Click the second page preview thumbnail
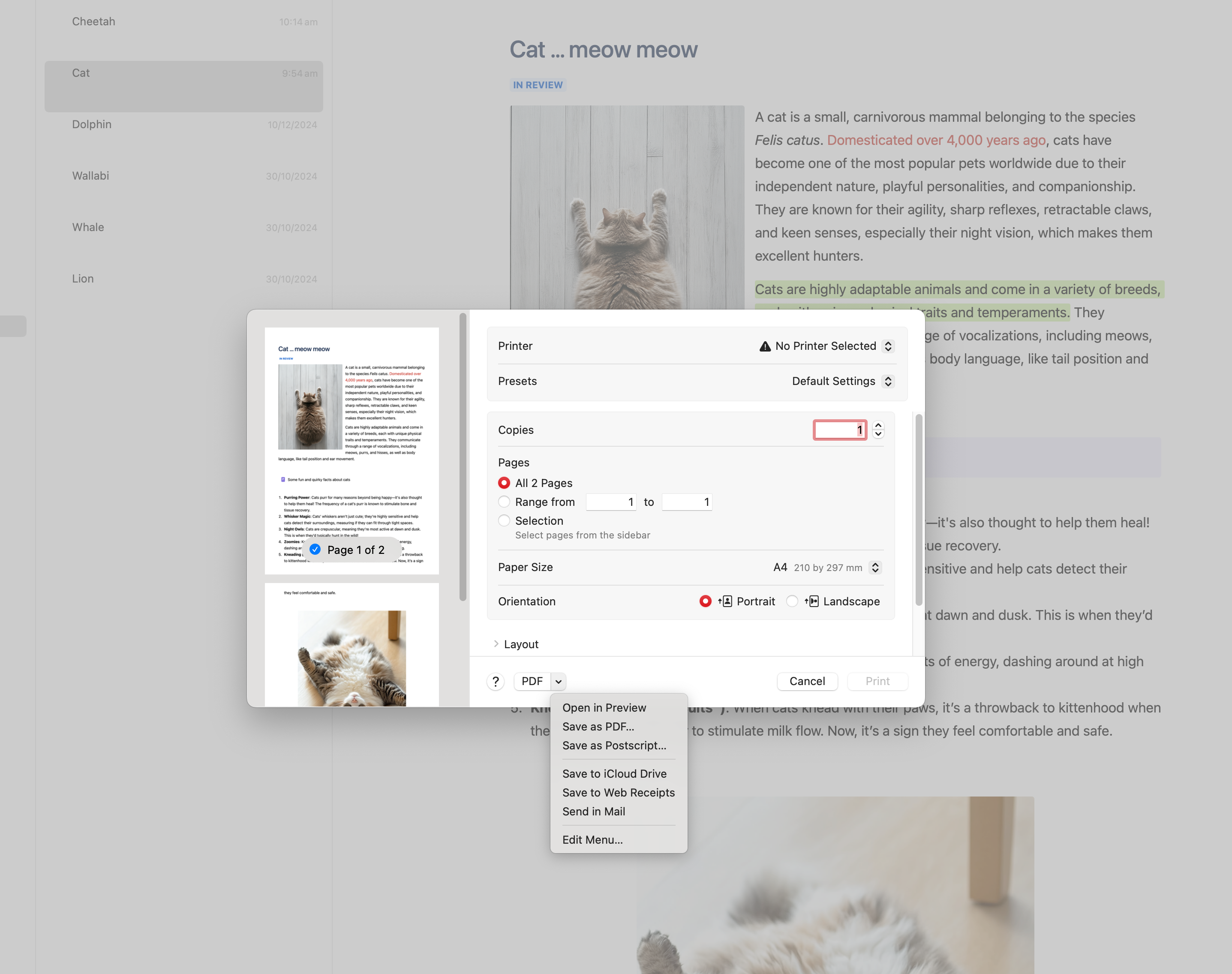Image resolution: width=1232 pixels, height=974 pixels. [x=352, y=644]
